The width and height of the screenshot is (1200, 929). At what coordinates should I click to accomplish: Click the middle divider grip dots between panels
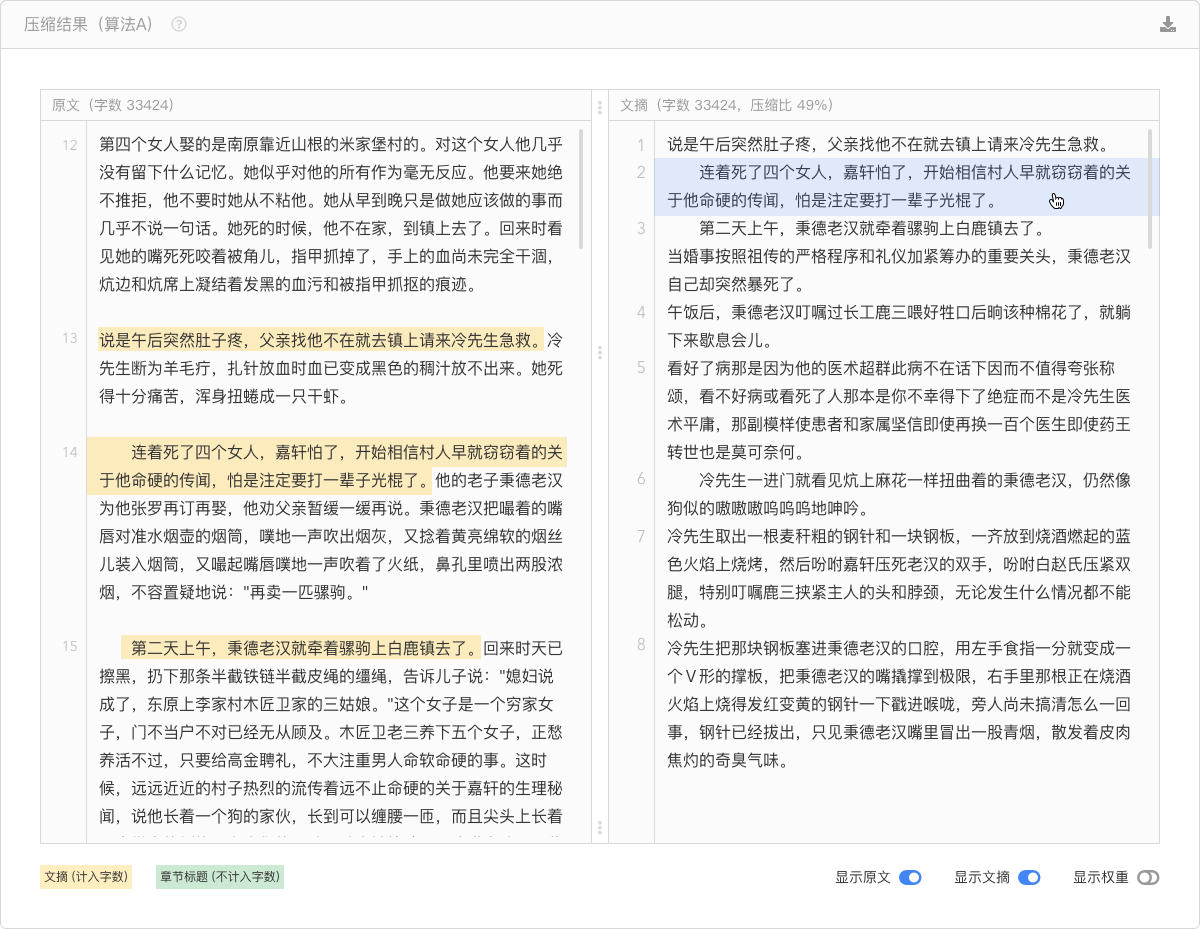tap(600, 353)
